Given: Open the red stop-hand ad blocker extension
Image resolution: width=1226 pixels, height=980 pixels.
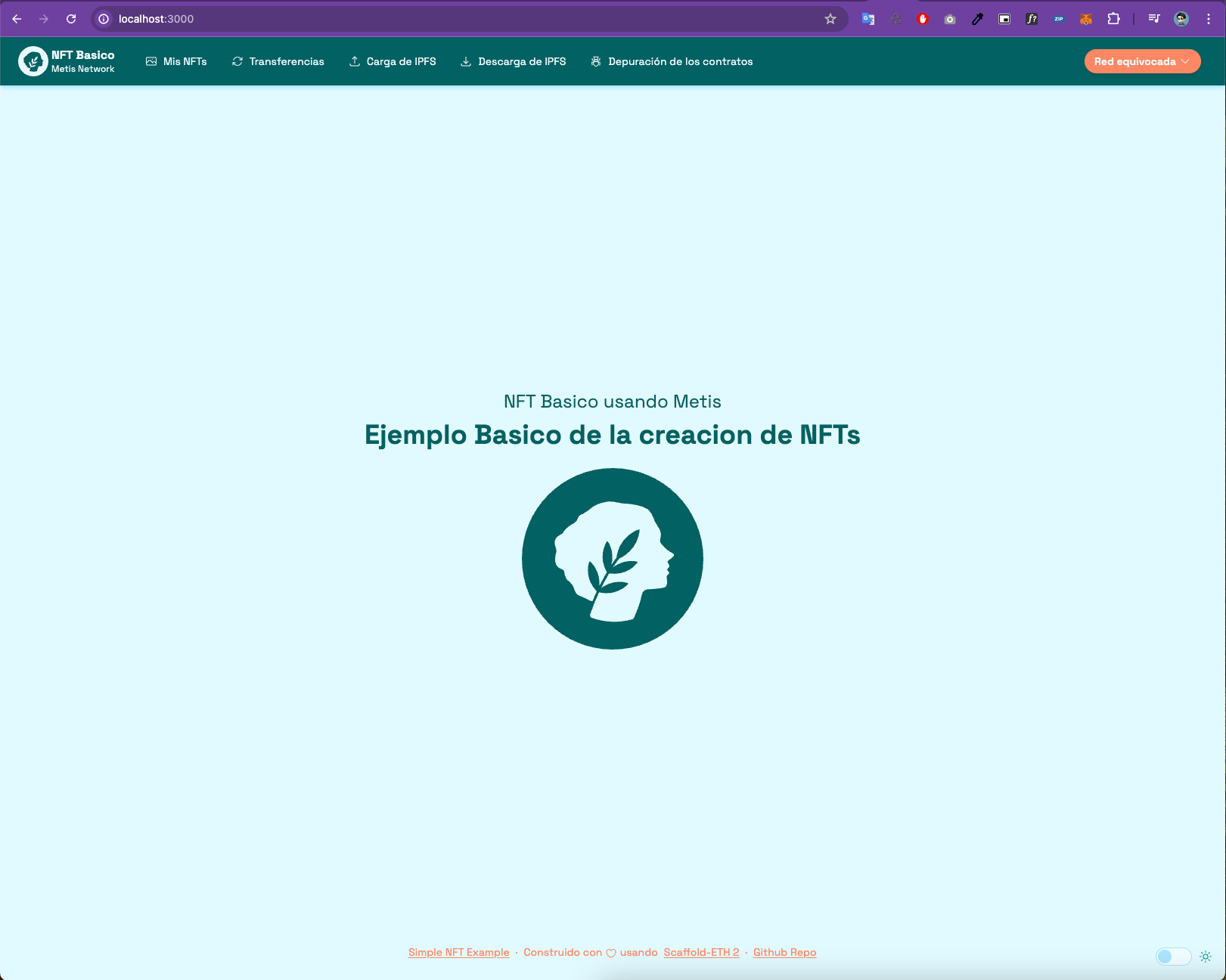Looking at the screenshot, I should pyautogui.click(x=923, y=19).
